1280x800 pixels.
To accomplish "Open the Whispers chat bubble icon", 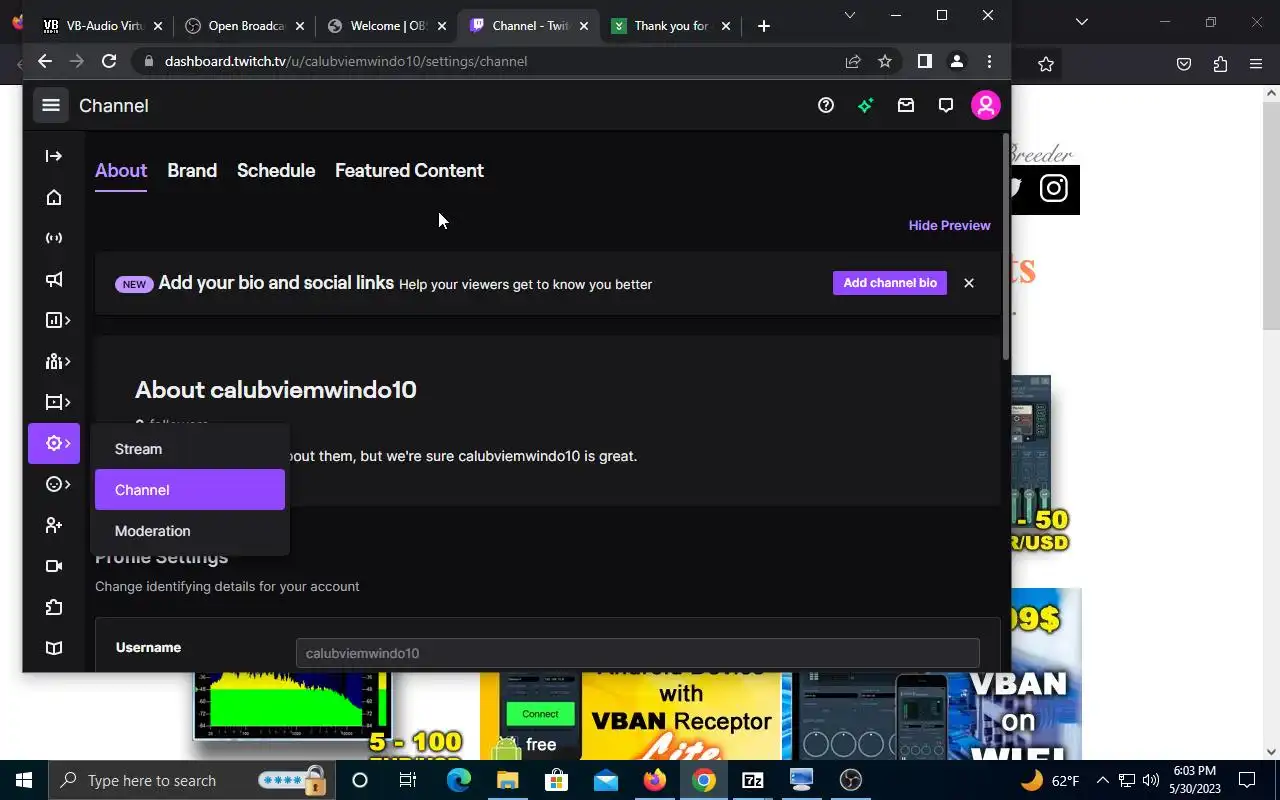I will [946, 105].
